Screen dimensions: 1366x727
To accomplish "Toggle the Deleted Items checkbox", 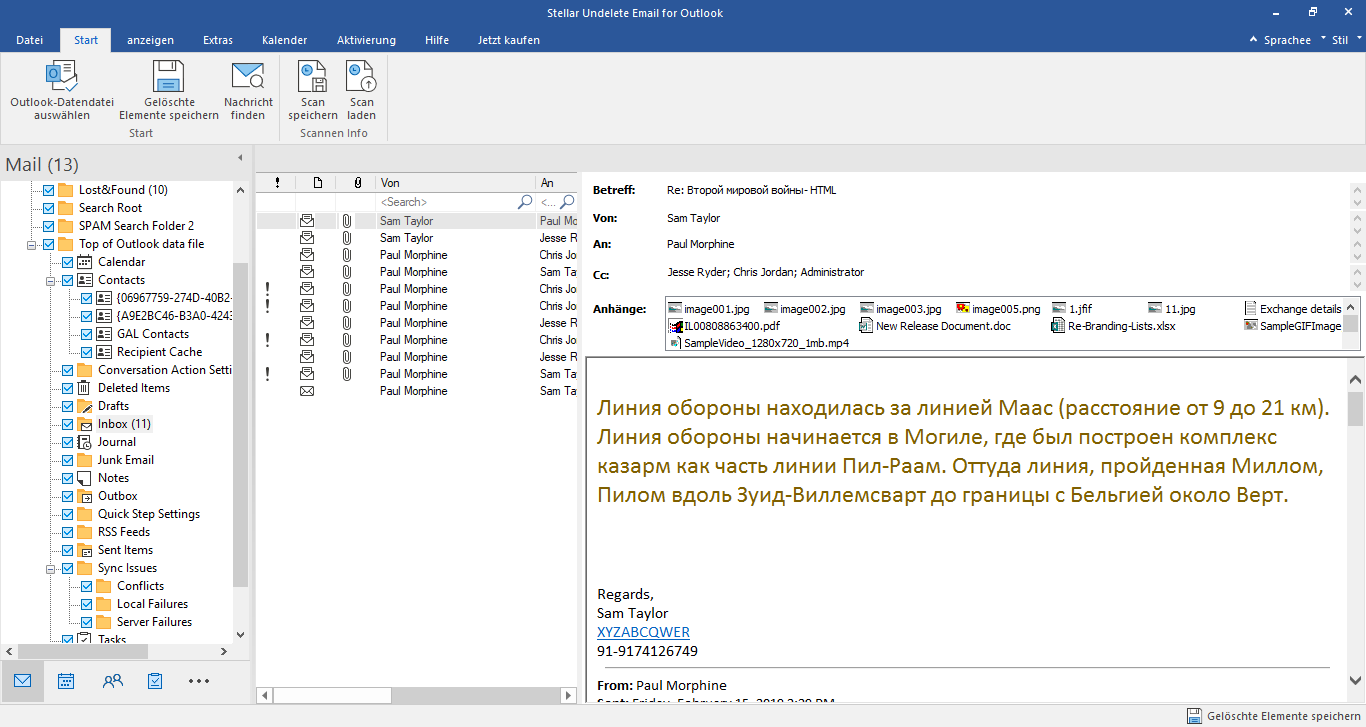I will [68, 388].
